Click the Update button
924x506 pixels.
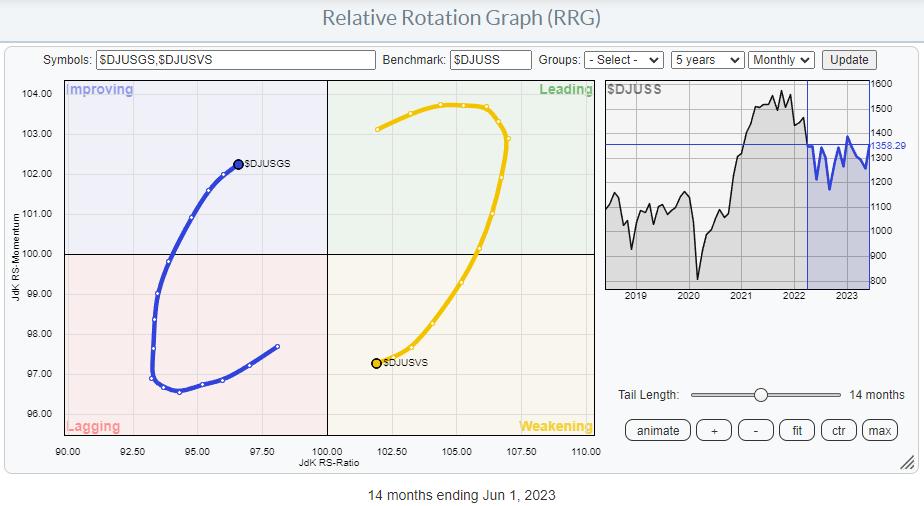point(849,60)
